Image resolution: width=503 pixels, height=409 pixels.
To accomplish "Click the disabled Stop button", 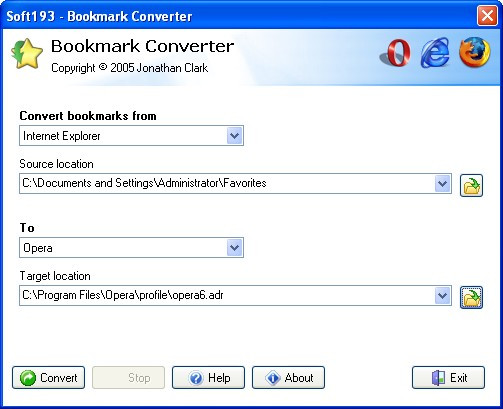I will click(x=129, y=378).
